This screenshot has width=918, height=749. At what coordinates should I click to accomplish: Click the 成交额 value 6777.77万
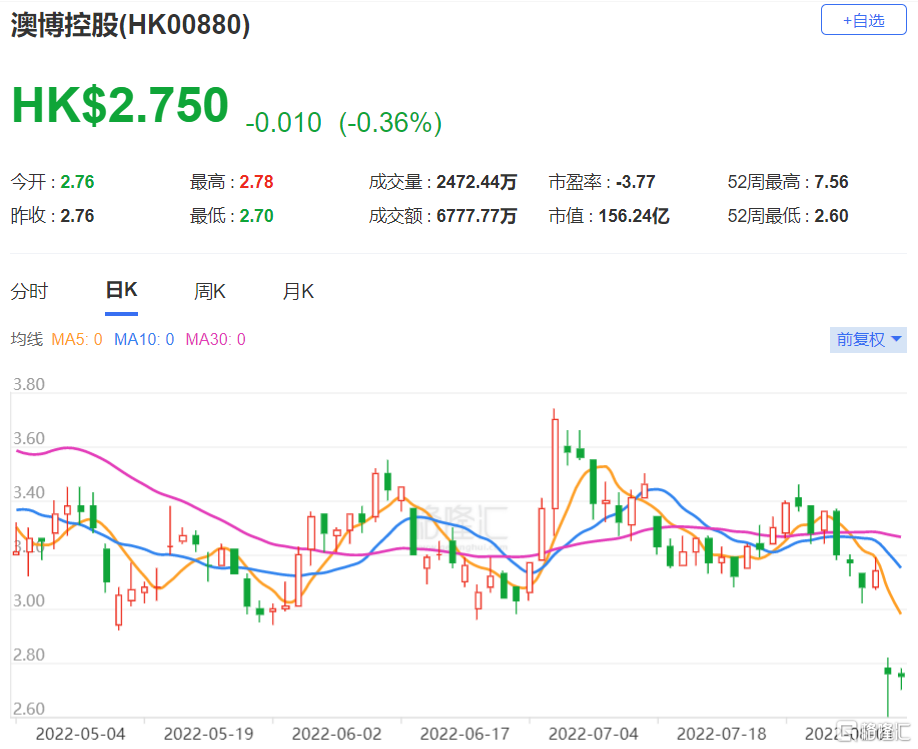[x=477, y=216]
